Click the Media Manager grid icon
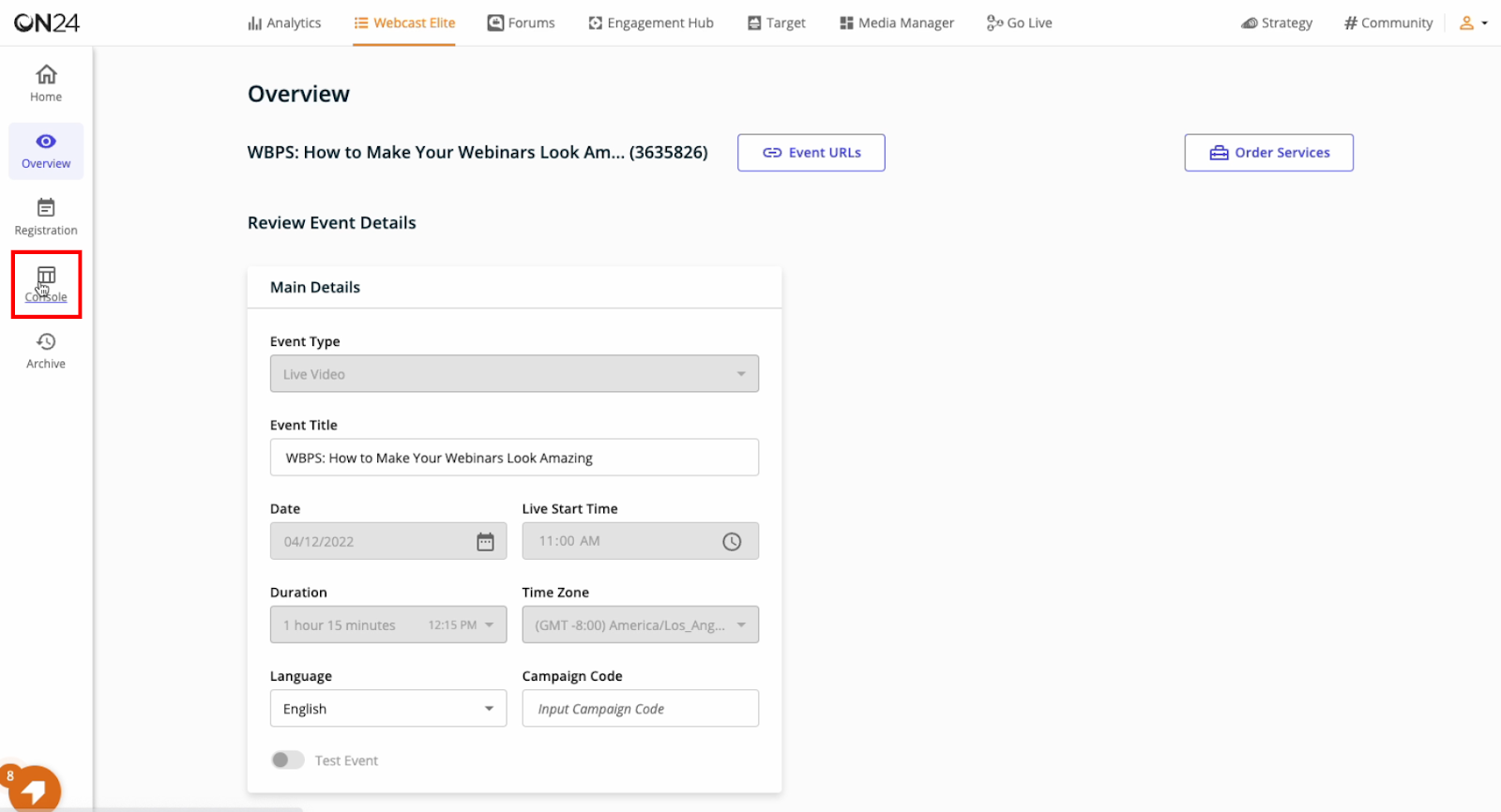The width and height of the screenshot is (1501, 812). pyautogui.click(x=846, y=23)
